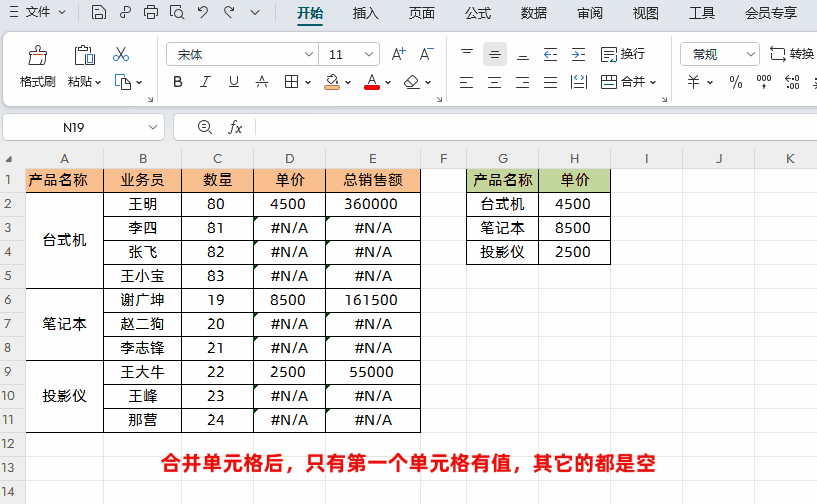
Task: Justify text alignment icon
Action: tap(551, 82)
